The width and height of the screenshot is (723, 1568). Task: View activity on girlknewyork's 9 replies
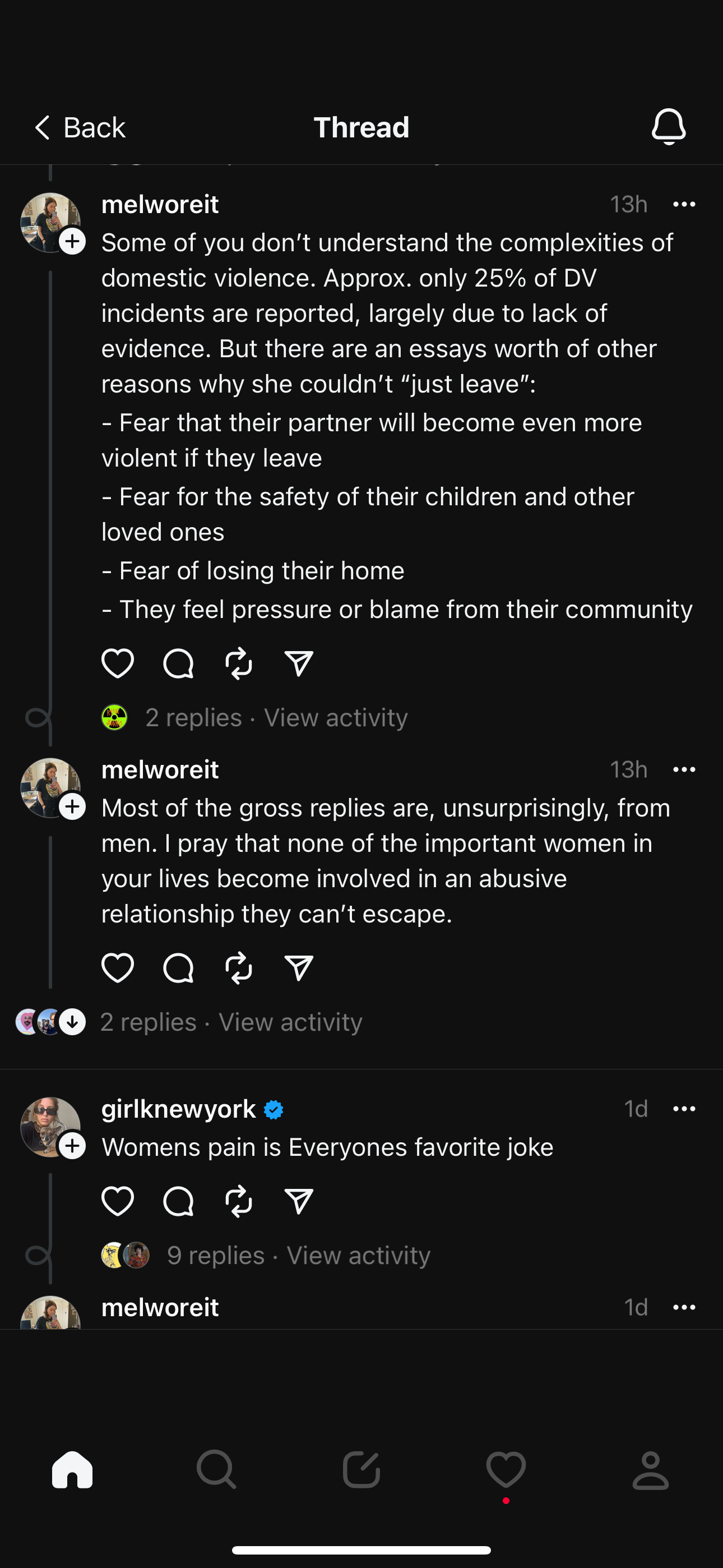359,1255
